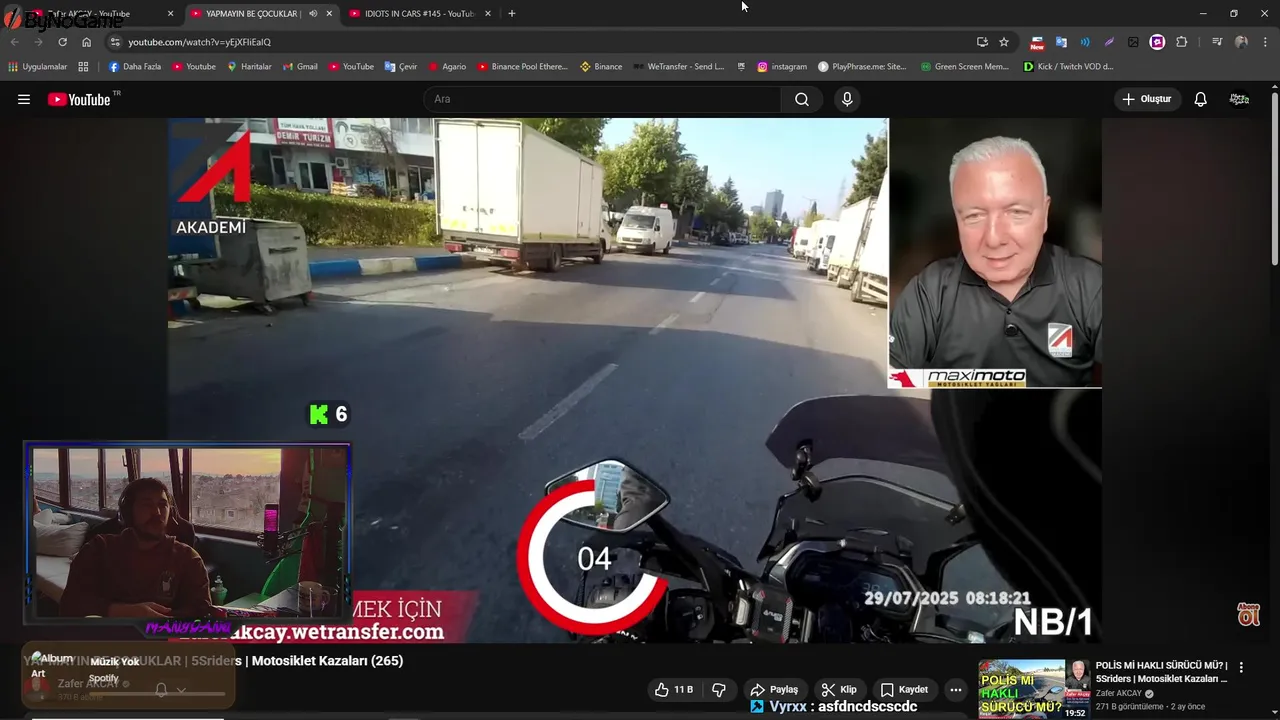The width and height of the screenshot is (1280, 720).
Task: Open Green Screen Mem... bookmark
Action: 964,67
